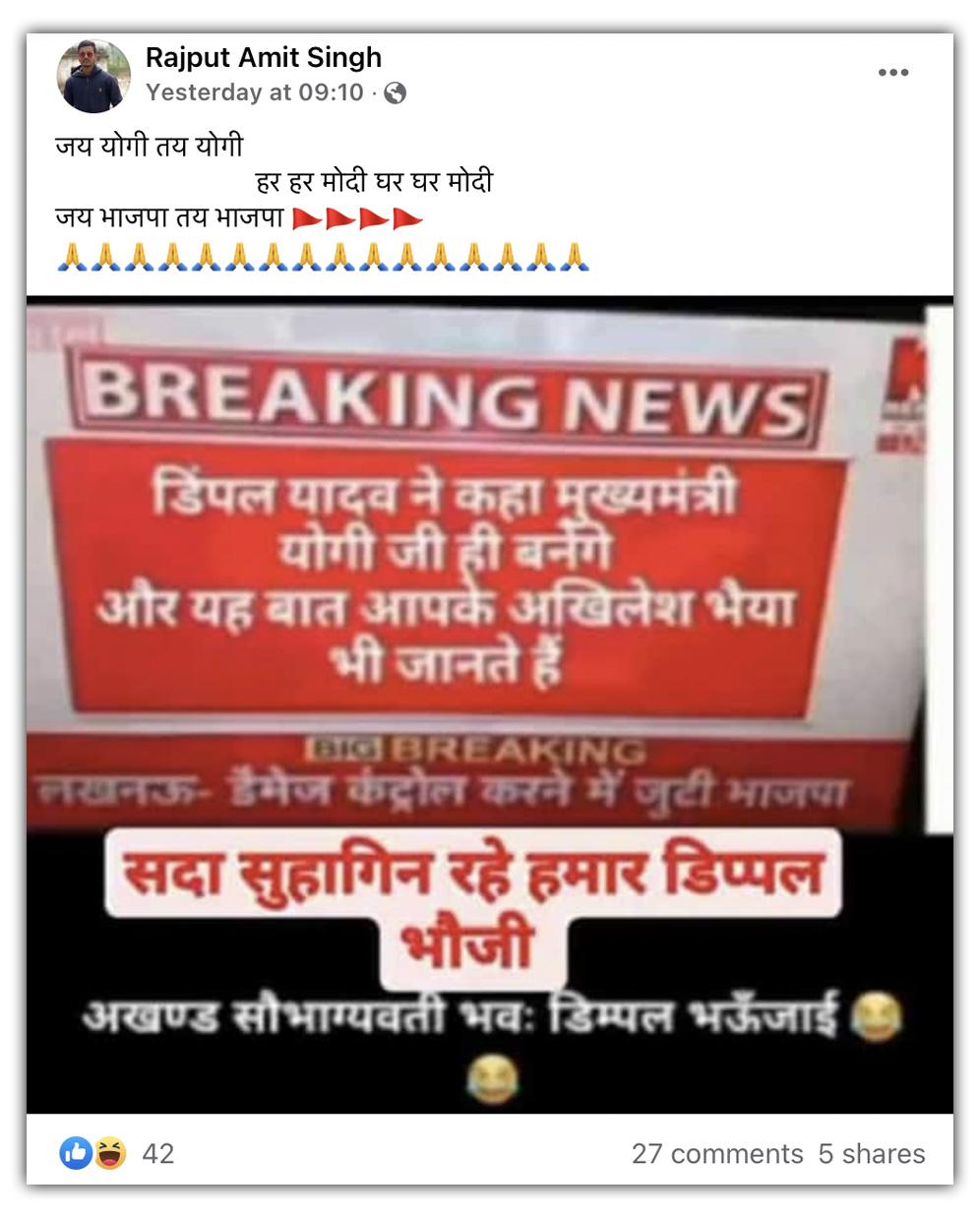Viewport: 980px width, 1218px height.
Task: View the 5 shares list
Action: click(872, 1154)
